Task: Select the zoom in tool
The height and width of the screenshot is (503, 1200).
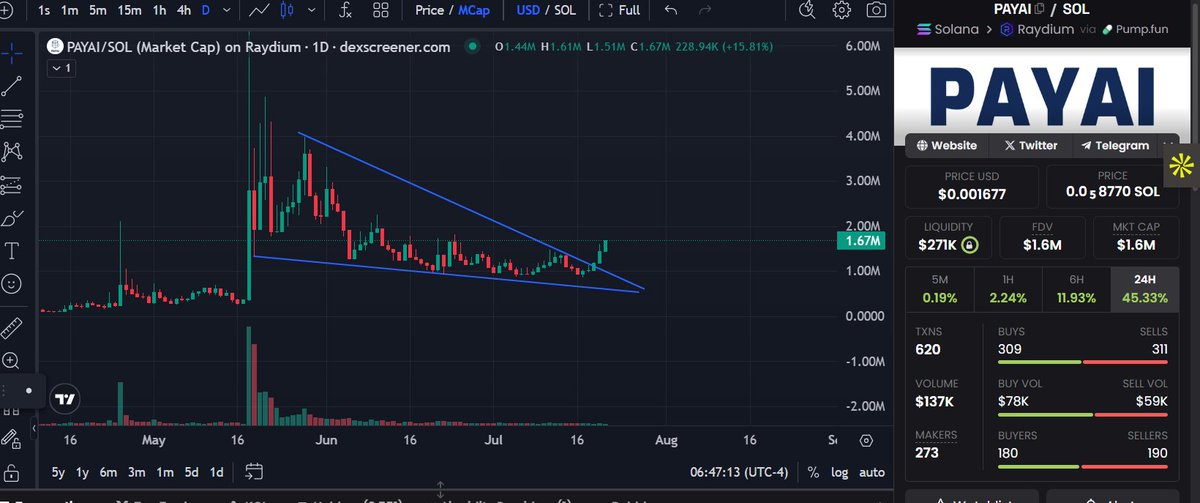Action: [x=12, y=360]
